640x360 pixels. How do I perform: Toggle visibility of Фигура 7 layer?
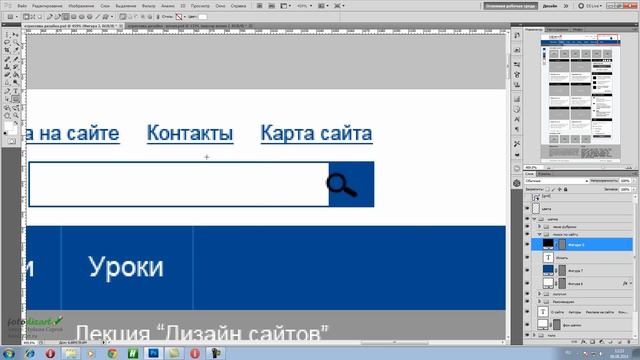[x=527, y=270]
